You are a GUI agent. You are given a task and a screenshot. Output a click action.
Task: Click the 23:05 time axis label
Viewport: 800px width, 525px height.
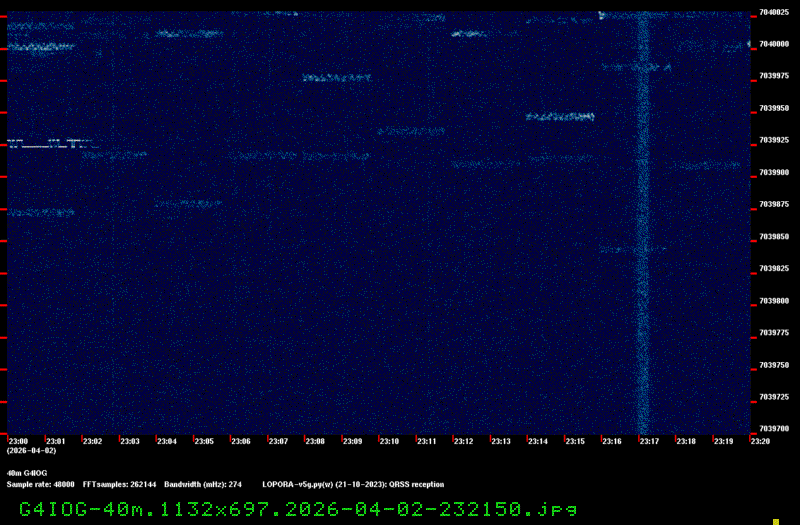[x=204, y=441]
